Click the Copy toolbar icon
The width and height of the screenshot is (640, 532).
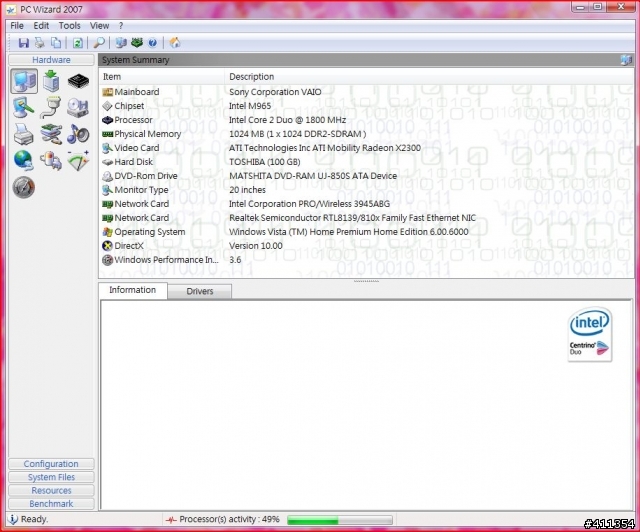click(x=56, y=43)
